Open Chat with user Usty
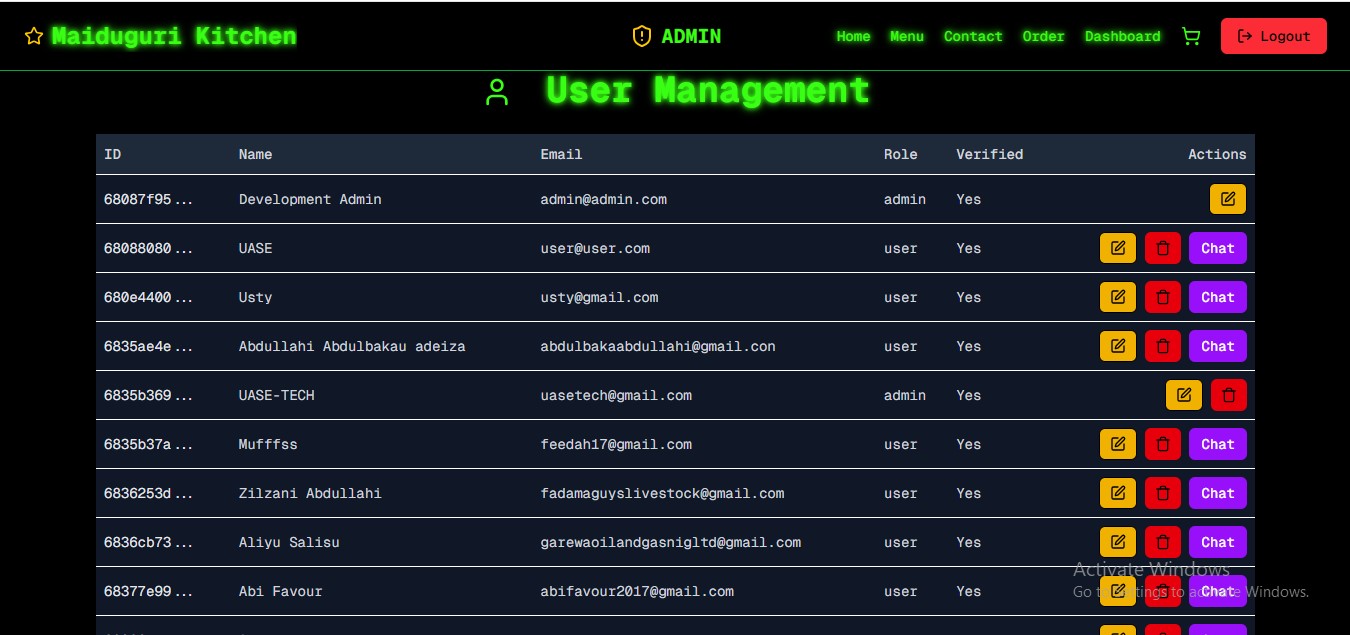The width and height of the screenshot is (1350, 635). tap(1217, 297)
